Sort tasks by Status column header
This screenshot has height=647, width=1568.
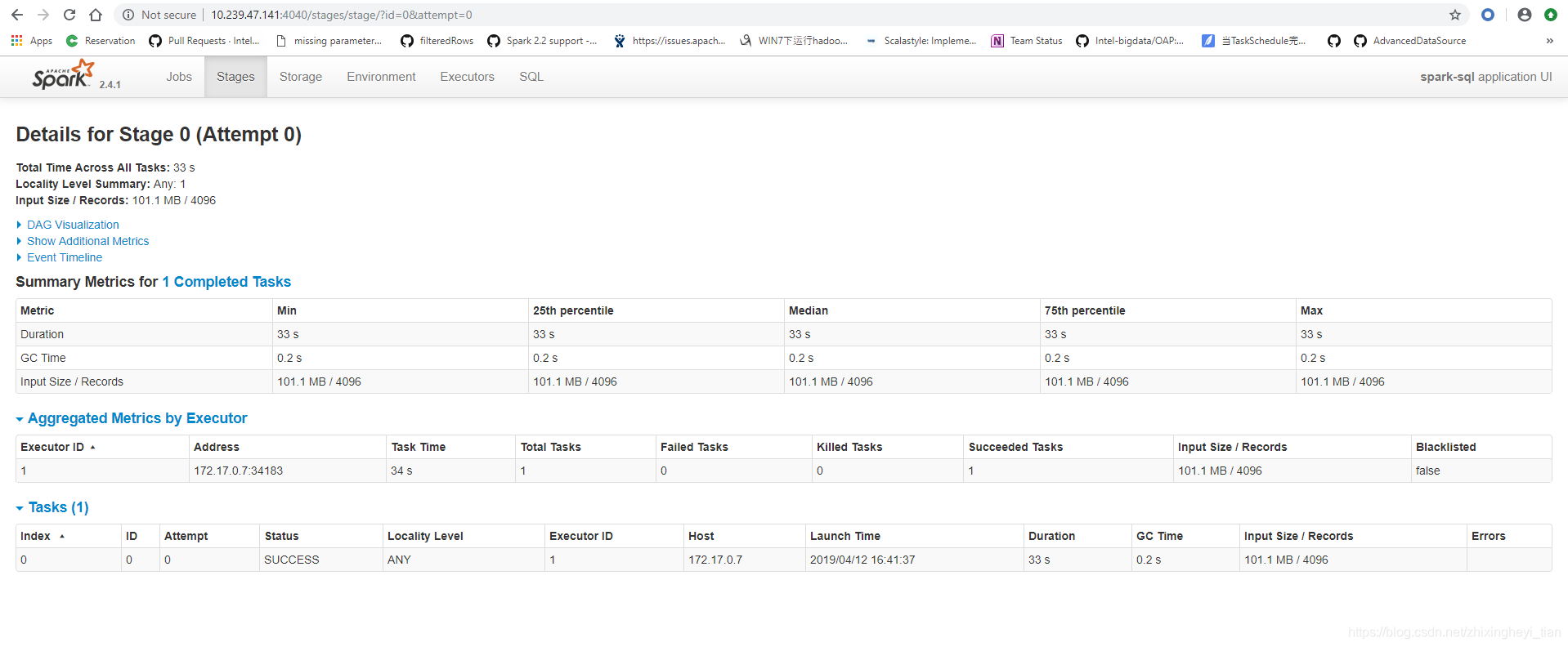(281, 536)
